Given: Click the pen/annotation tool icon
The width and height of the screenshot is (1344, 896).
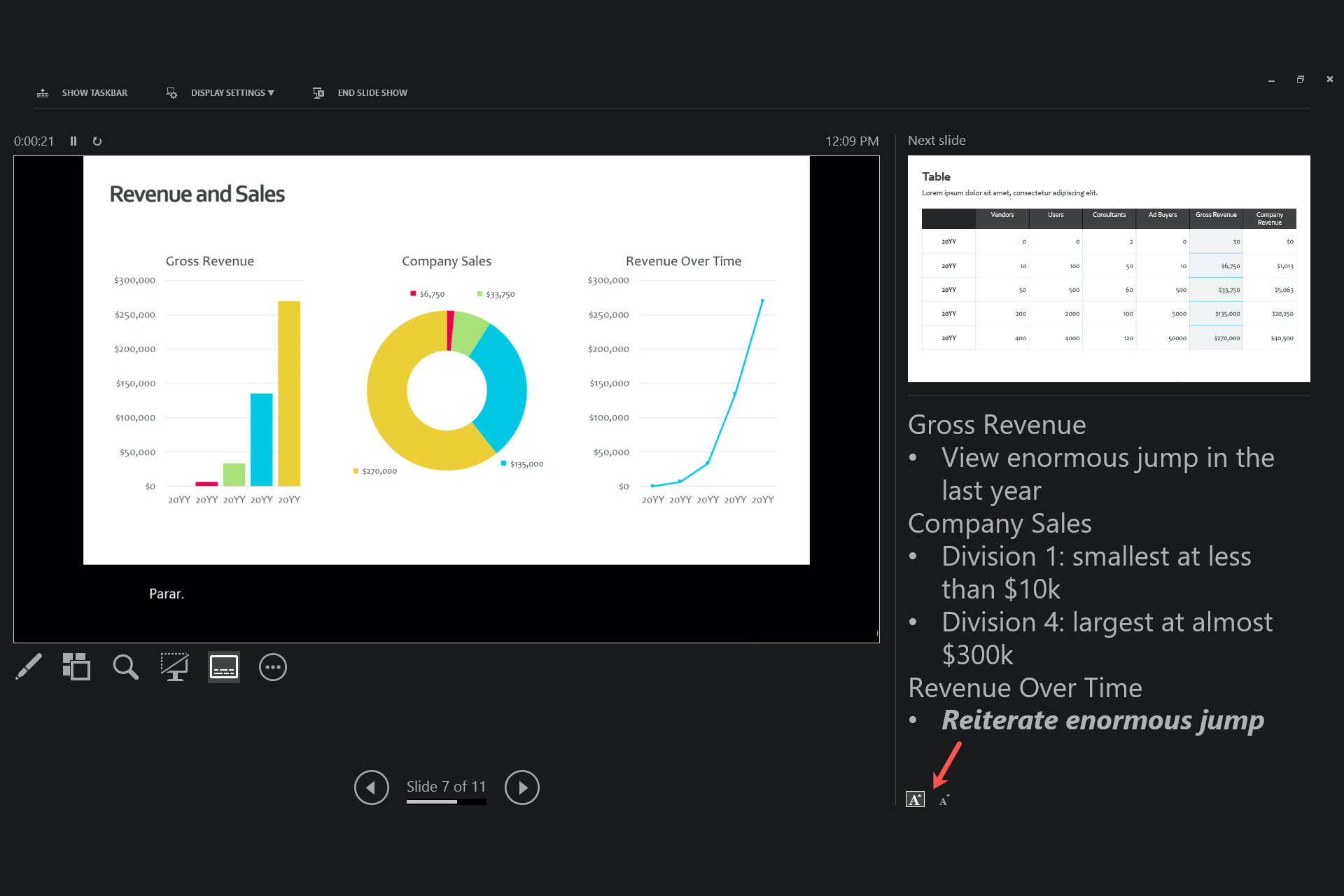Looking at the screenshot, I should pyautogui.click(x=27, y=667).
